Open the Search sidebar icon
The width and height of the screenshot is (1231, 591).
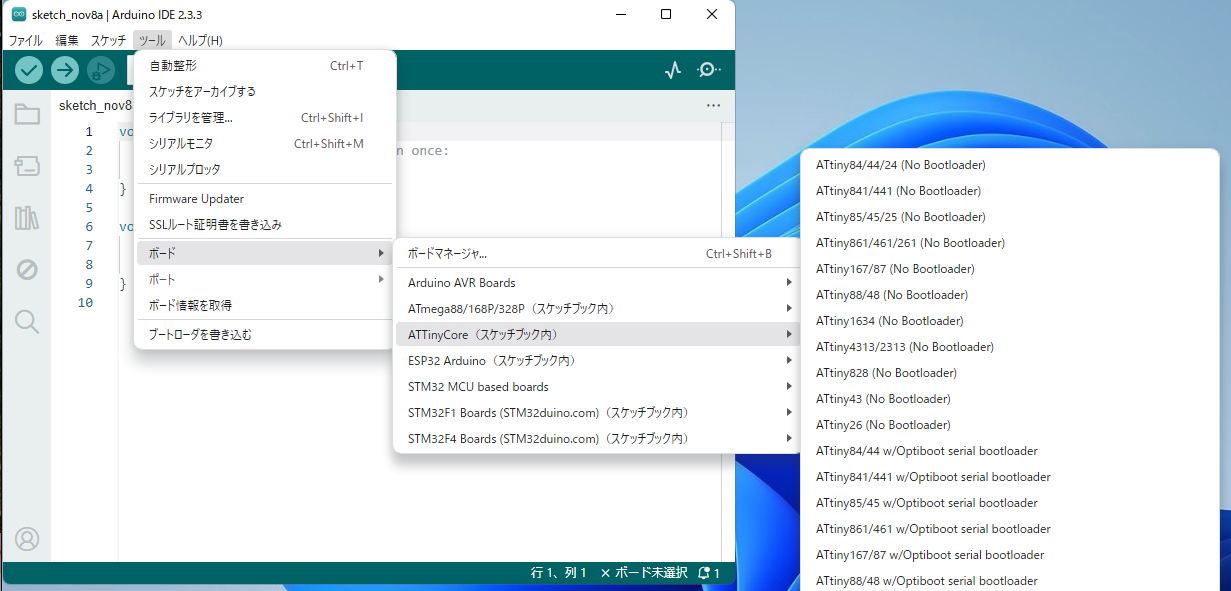(x=27, y=321)
